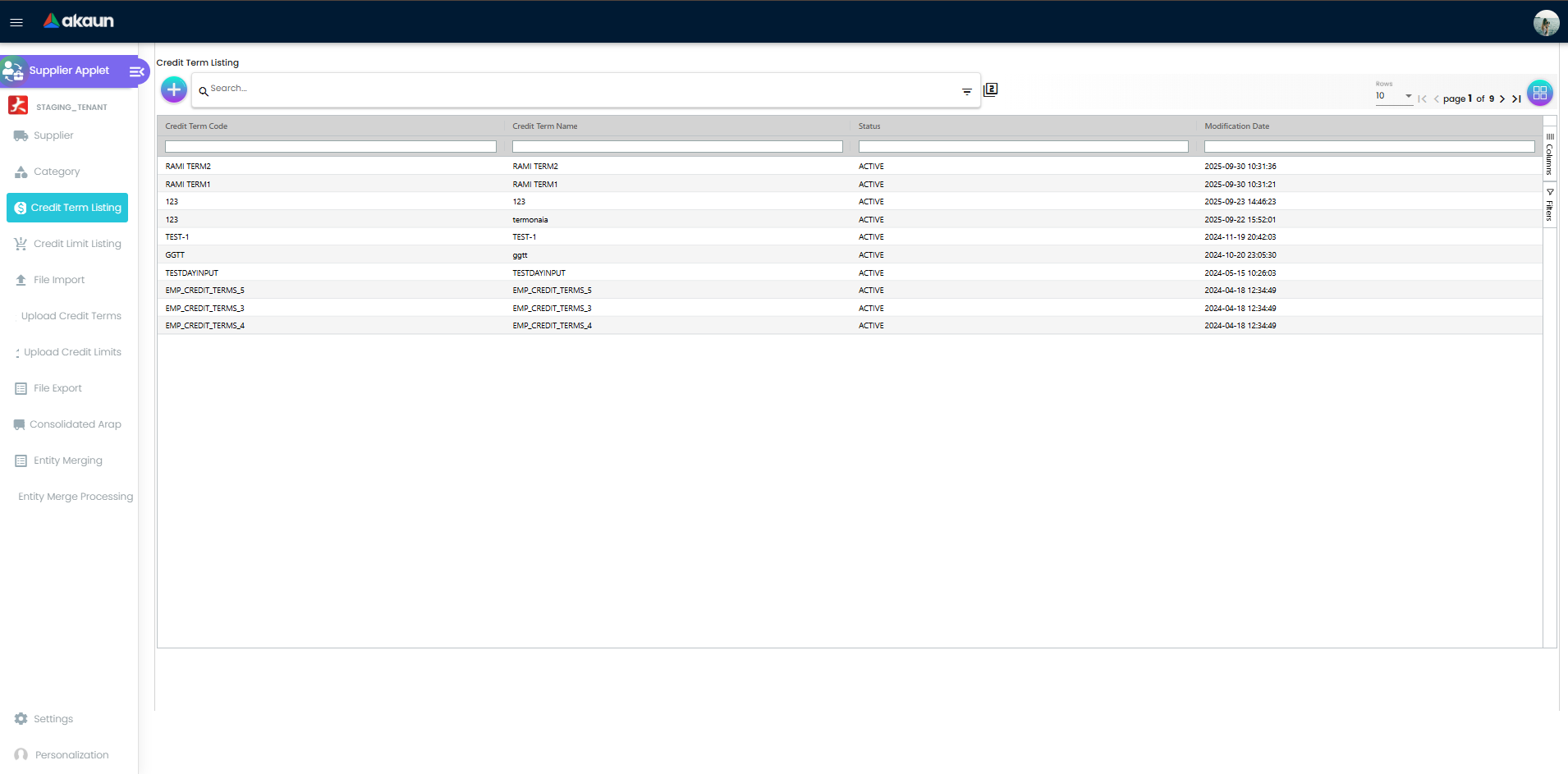This screenshot has height=774, width=1568.
Task: Click the numbered pages icon beside search
Action: [991, 89]
